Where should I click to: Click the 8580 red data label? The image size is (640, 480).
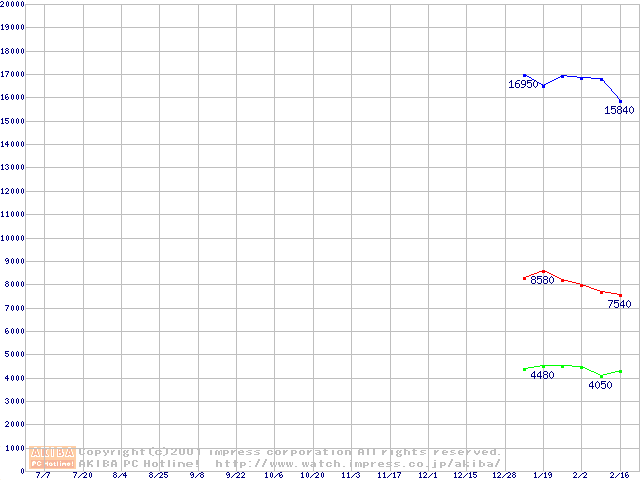tap(542, 281)
